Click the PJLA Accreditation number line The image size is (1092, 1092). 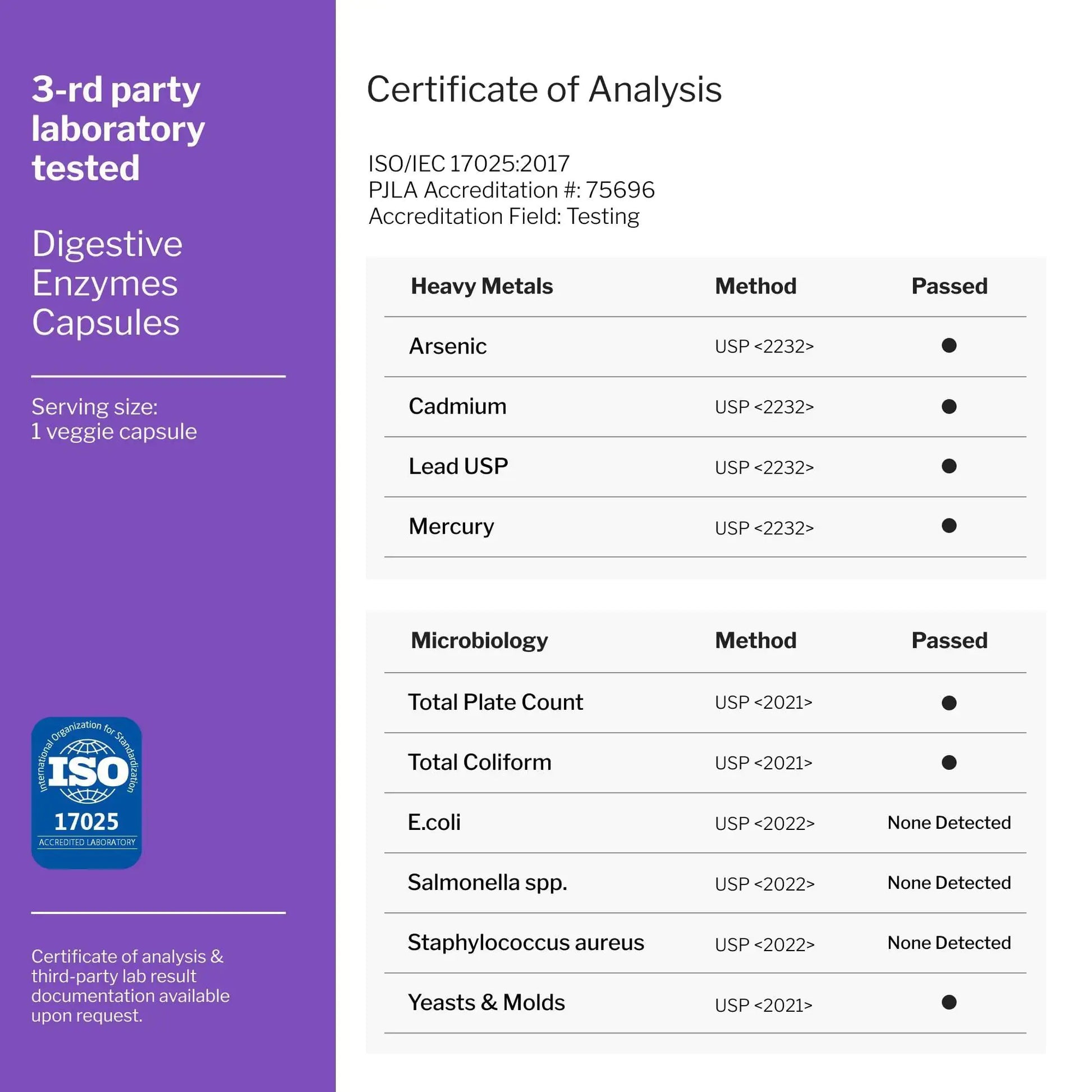[511, 190]
